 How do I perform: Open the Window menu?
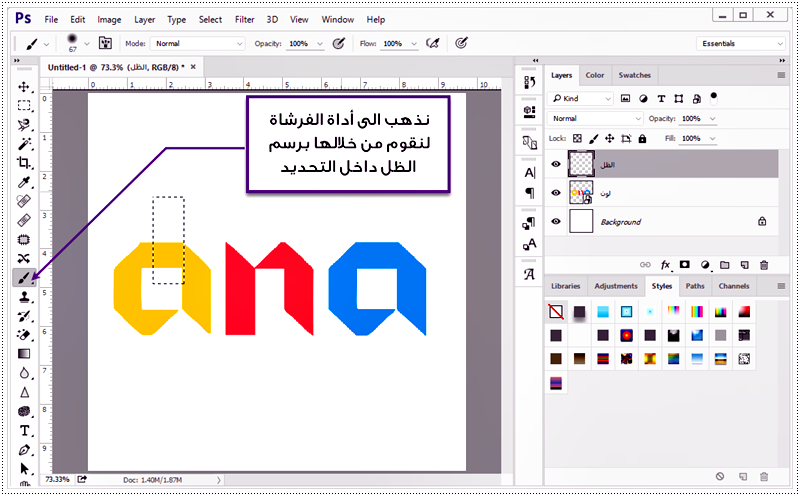click(x=337, y=19)
